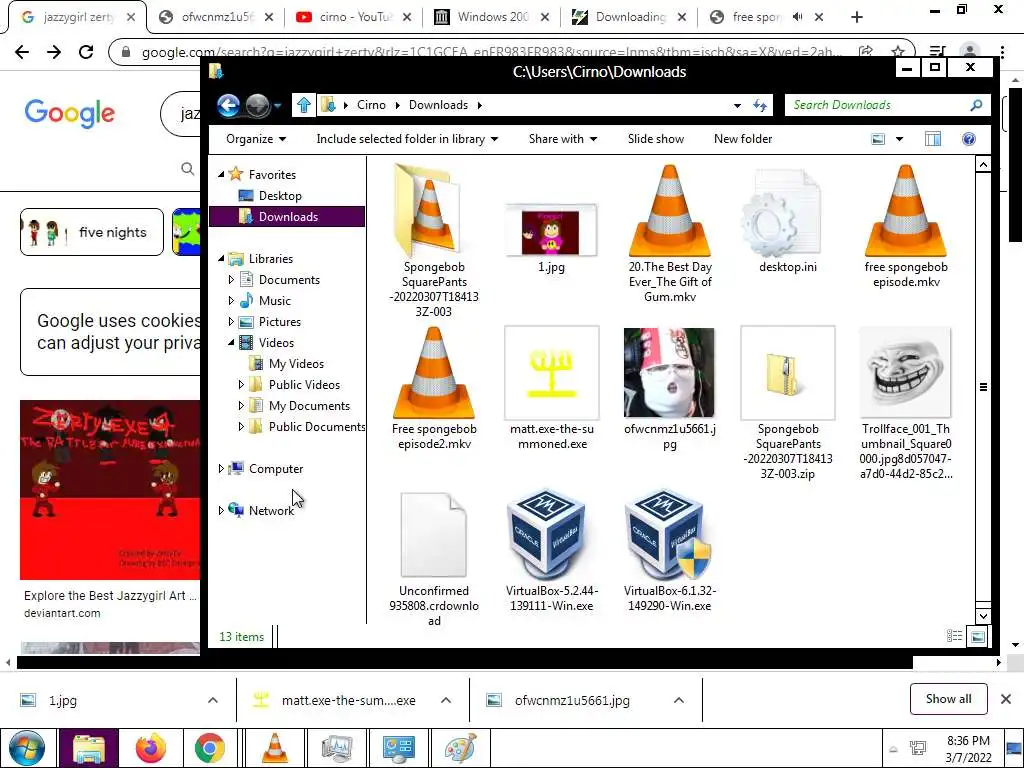Select the Trollface_001 thumbnail file
Image resolution: width=1024 pixels, height=768 pixels.
[905, 403]
